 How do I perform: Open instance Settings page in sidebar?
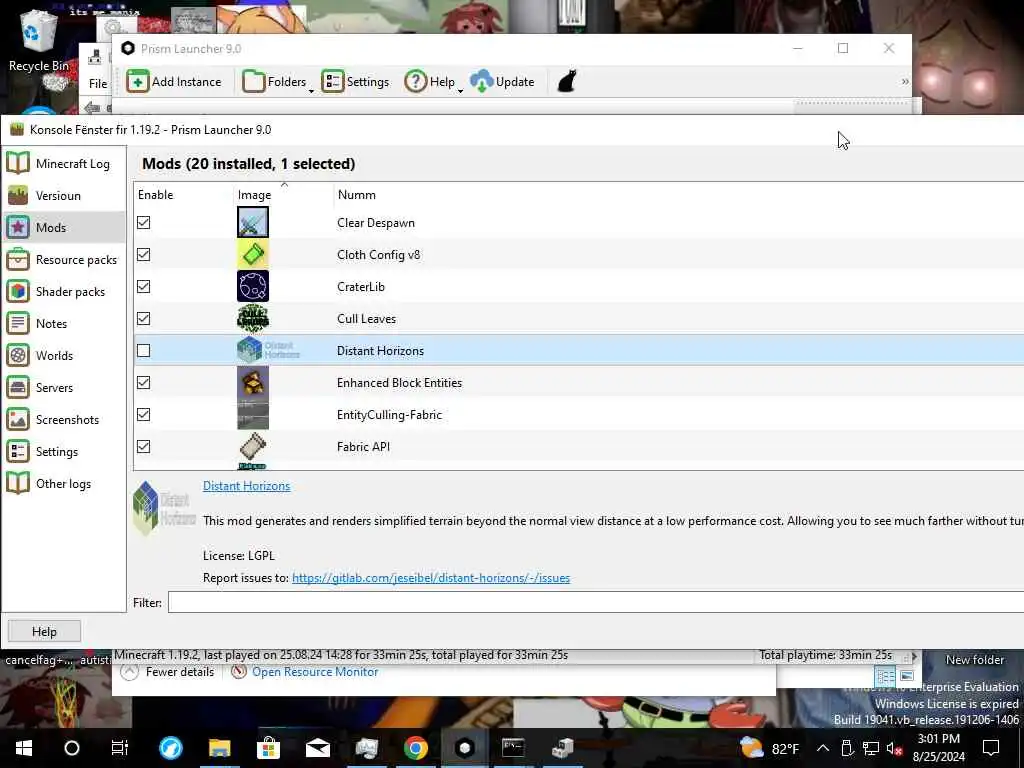tap(63, 452)
